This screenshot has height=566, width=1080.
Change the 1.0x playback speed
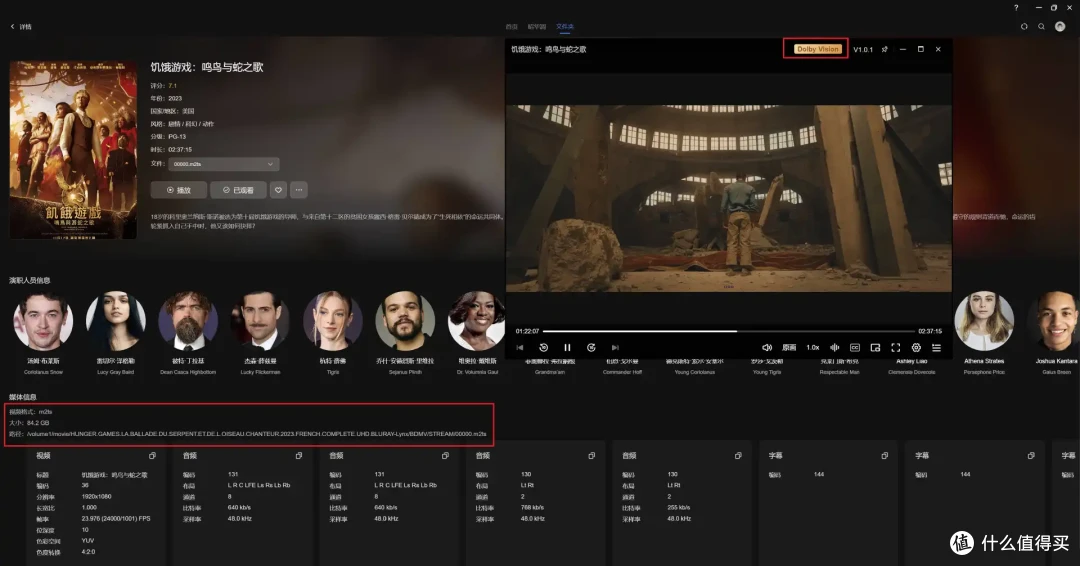(813, 348)
